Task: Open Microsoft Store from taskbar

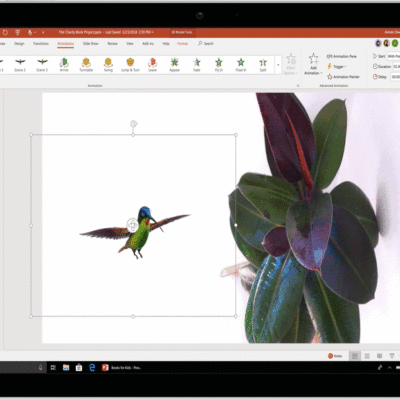Action: 79,367
